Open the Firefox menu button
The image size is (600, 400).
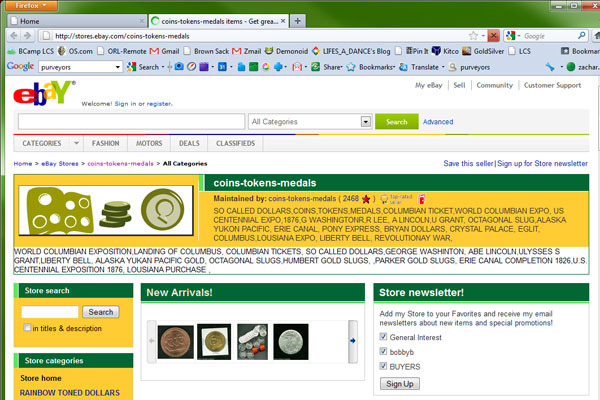31,5
